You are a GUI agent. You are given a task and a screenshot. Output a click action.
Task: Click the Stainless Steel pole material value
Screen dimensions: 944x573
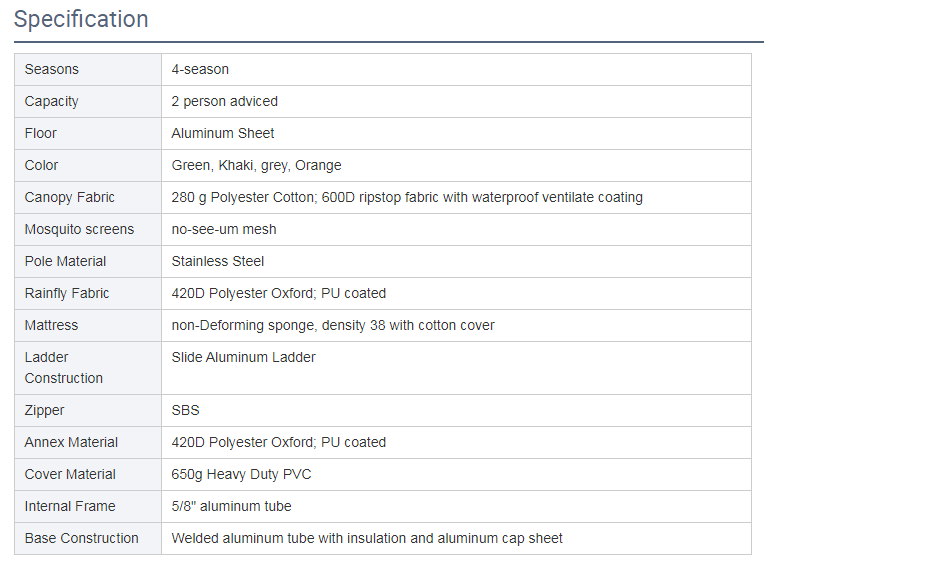pos(218,261)
